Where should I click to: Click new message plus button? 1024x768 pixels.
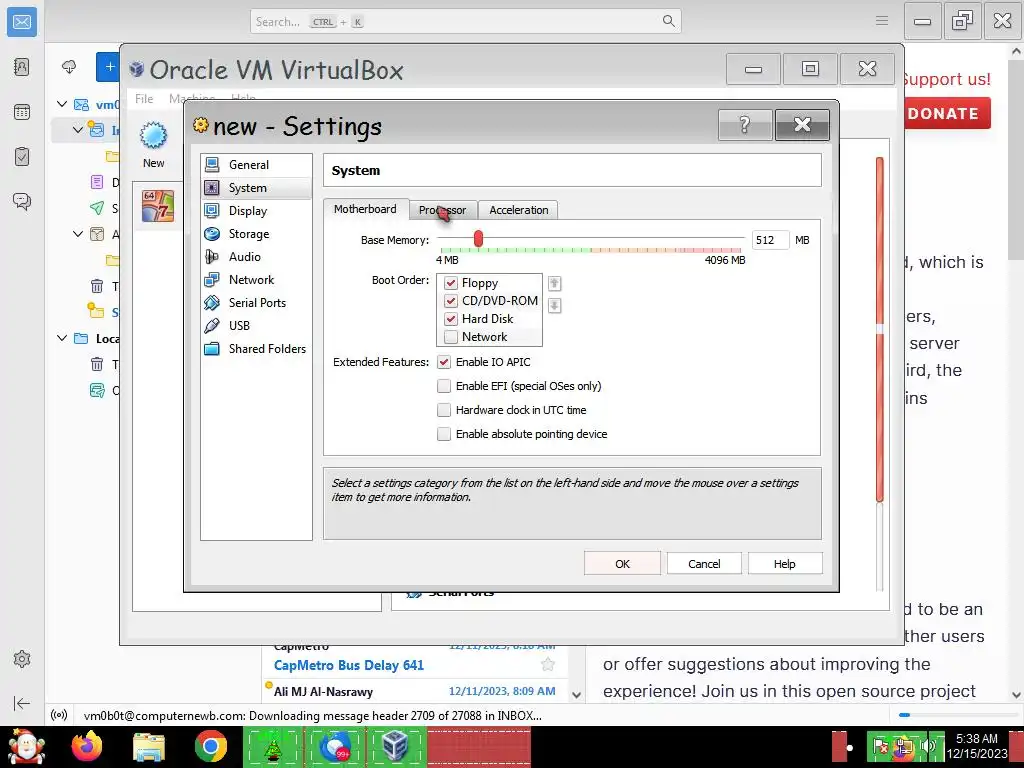click(110, 67)
